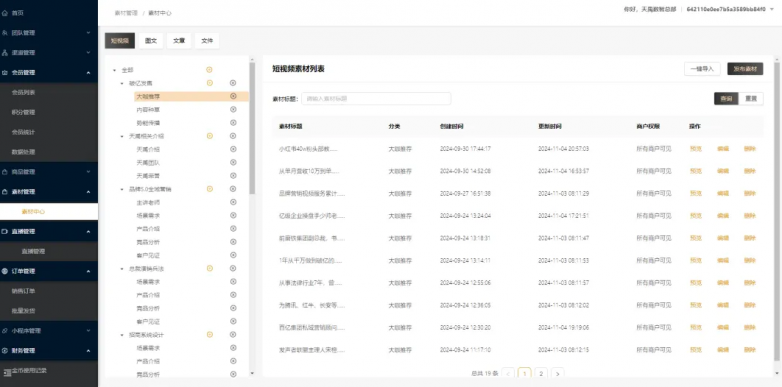Click grey circle icon on 品牌5.0全域营销 row
The image size is (782, 387).
[233, 189]
